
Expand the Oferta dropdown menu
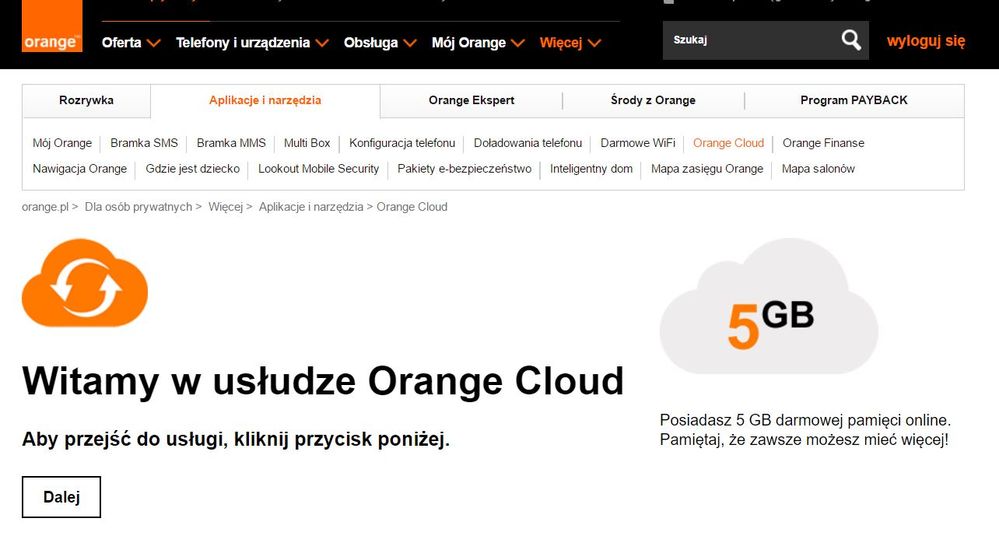pyautogui.click(x=131, y=43)
